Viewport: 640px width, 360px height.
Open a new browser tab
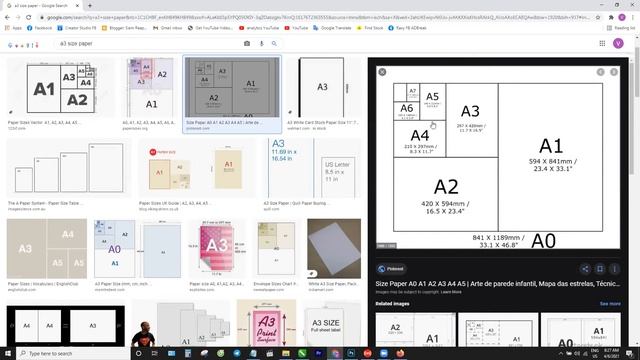click(x=89, y=6)
